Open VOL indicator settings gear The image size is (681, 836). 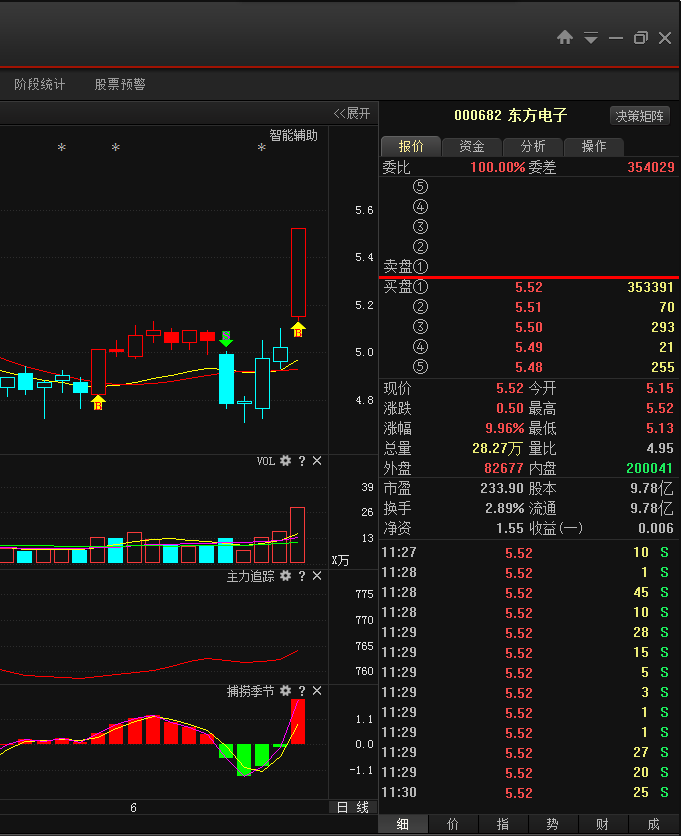[x=286, y=461]
